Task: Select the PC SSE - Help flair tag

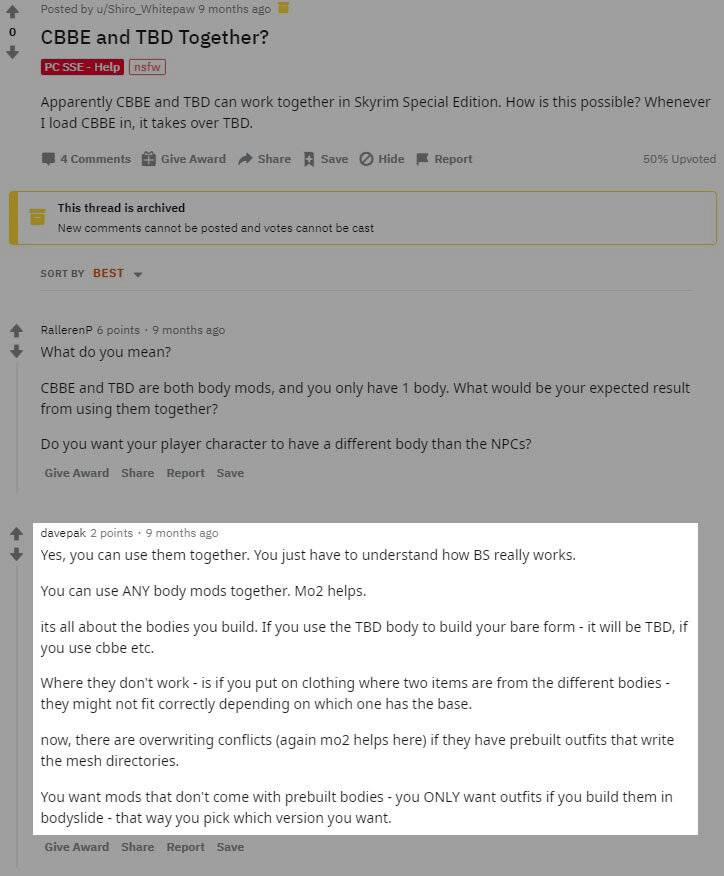Action: pos(82,67)
